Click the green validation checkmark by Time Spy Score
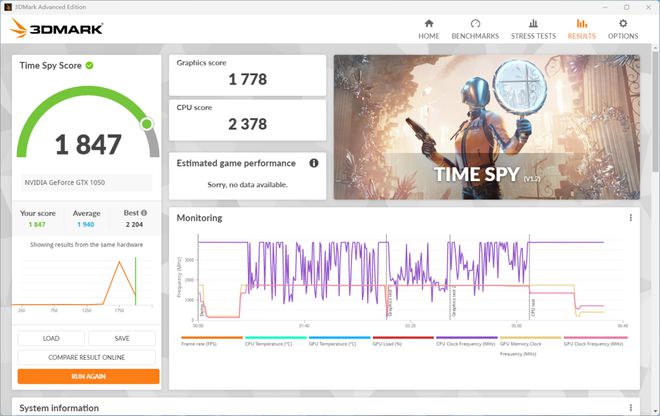The width and height of the screenshot is (660, 416). click(90, 65)
